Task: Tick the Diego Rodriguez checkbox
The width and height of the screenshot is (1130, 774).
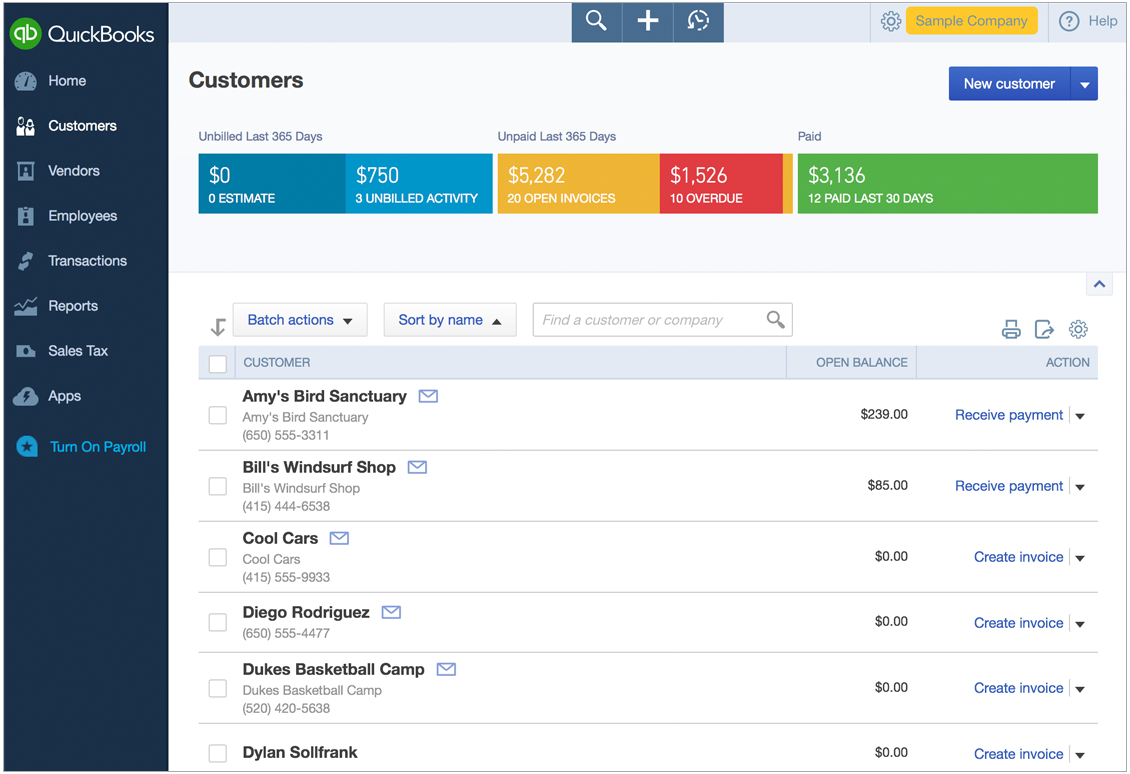Action: point(218,623)
